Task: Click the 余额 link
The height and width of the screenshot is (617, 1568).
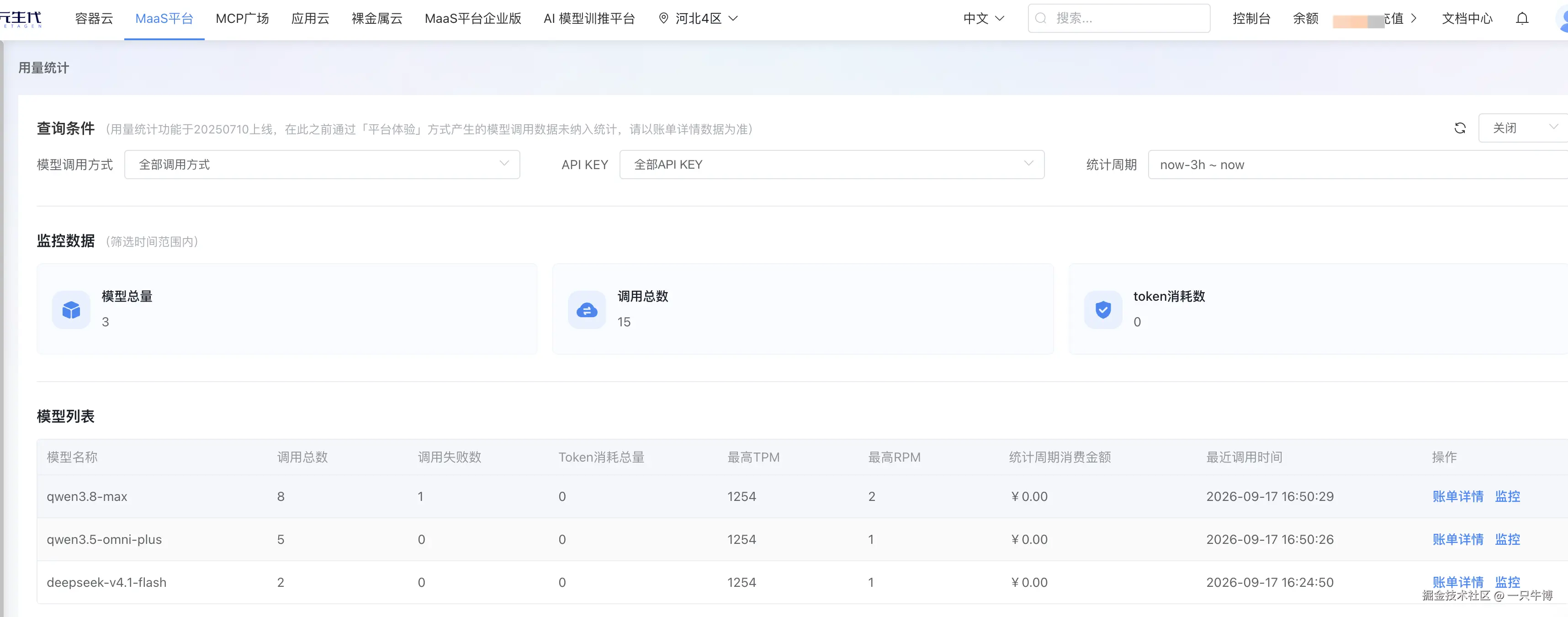Action: point(1306,18)
